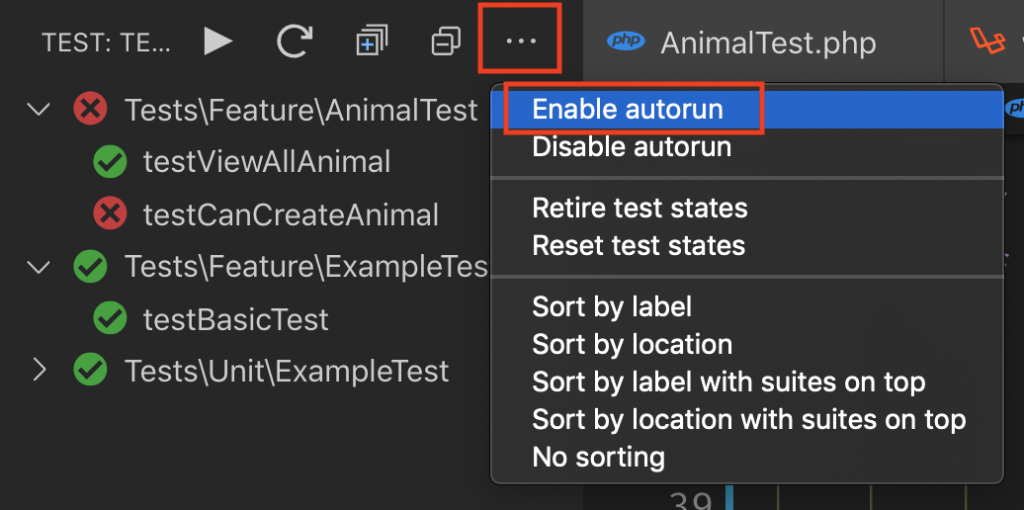Viewport: 1024px width, 510px height.
Task: Open the three-dot more actions menu
Action: point(520,42)
